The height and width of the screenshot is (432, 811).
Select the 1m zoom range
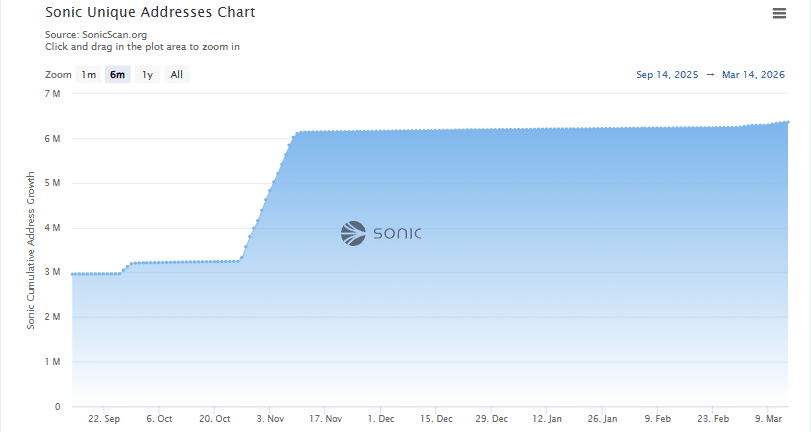pos(89,74)
